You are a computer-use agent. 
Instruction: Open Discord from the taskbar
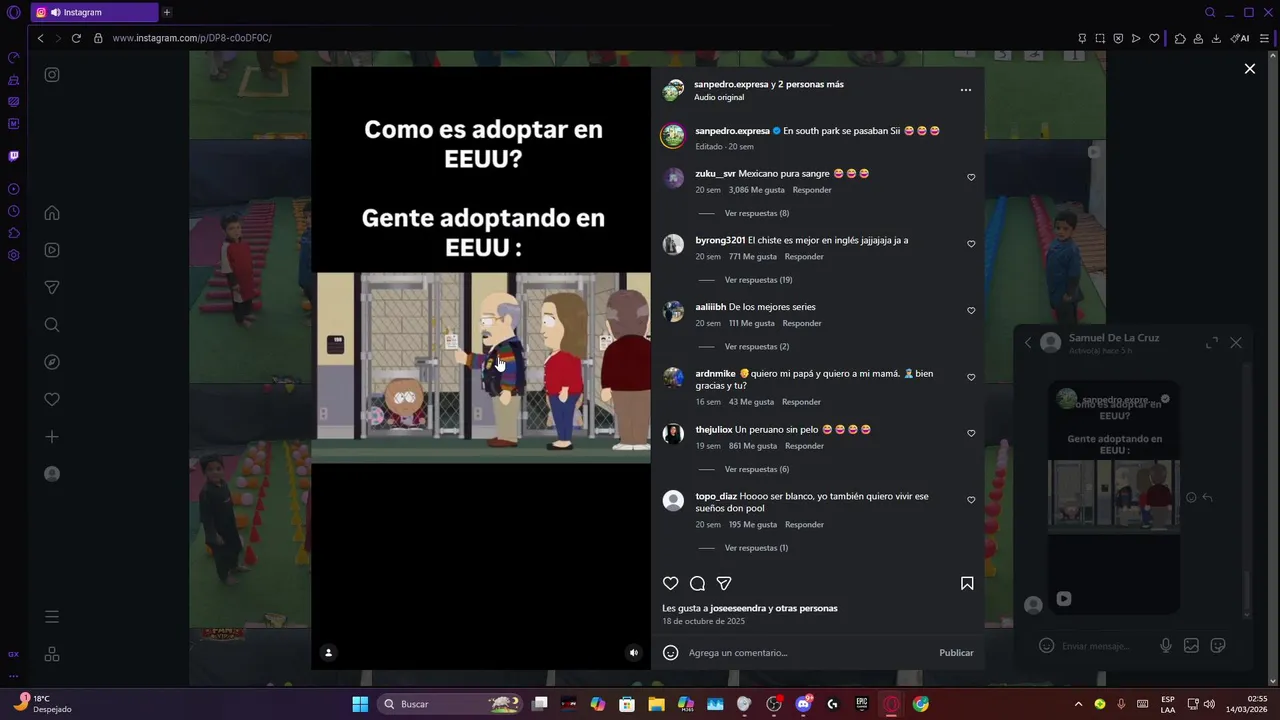click(803, 704)
